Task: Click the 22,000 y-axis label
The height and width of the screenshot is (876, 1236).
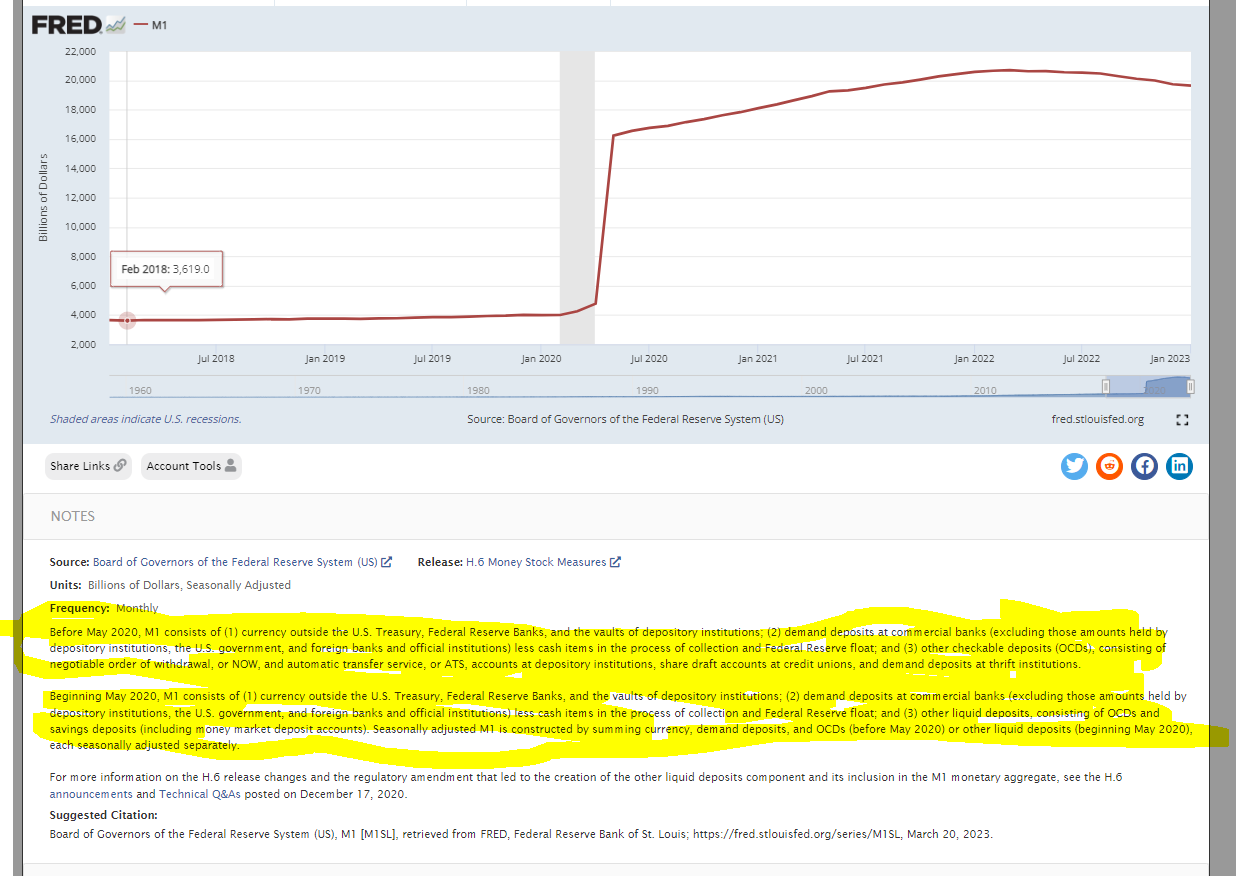Action: coord(80,51)
